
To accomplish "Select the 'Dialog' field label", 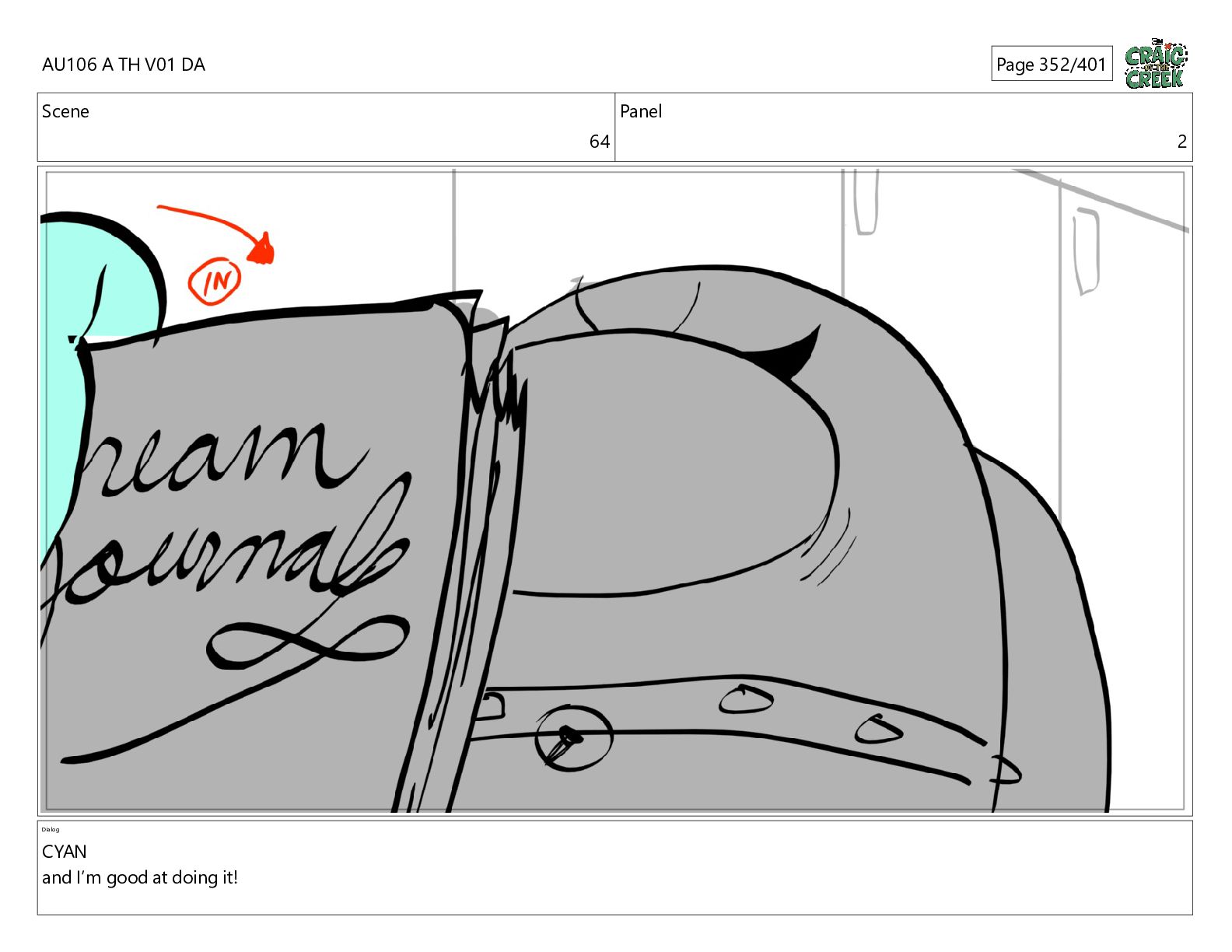I will tap(51, 829).
